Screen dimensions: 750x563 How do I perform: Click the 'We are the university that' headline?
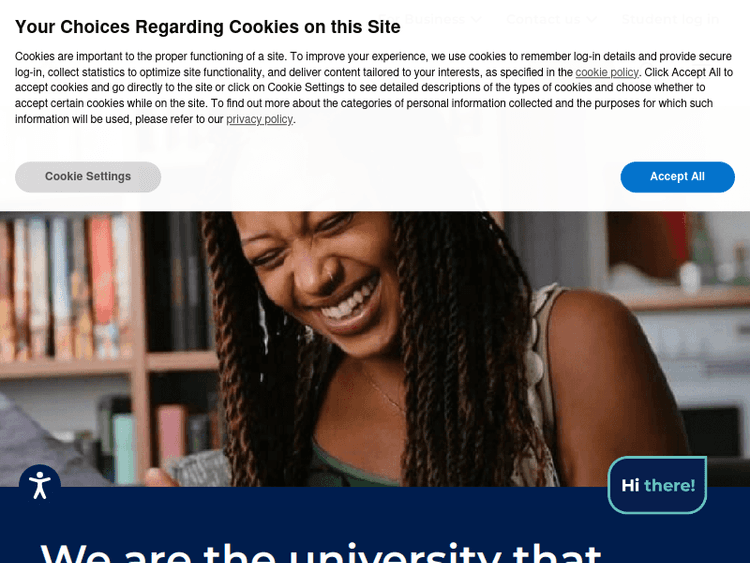click(x=320, y=552)
